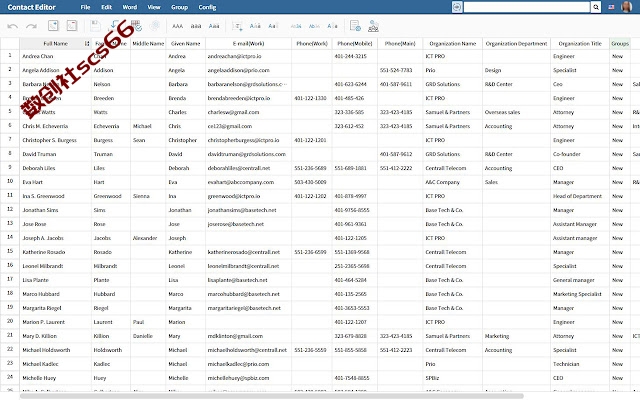Select the 'Co-founder' title cell
The height and width of the screenshot is (400, 640).
[x=580, y=154]
